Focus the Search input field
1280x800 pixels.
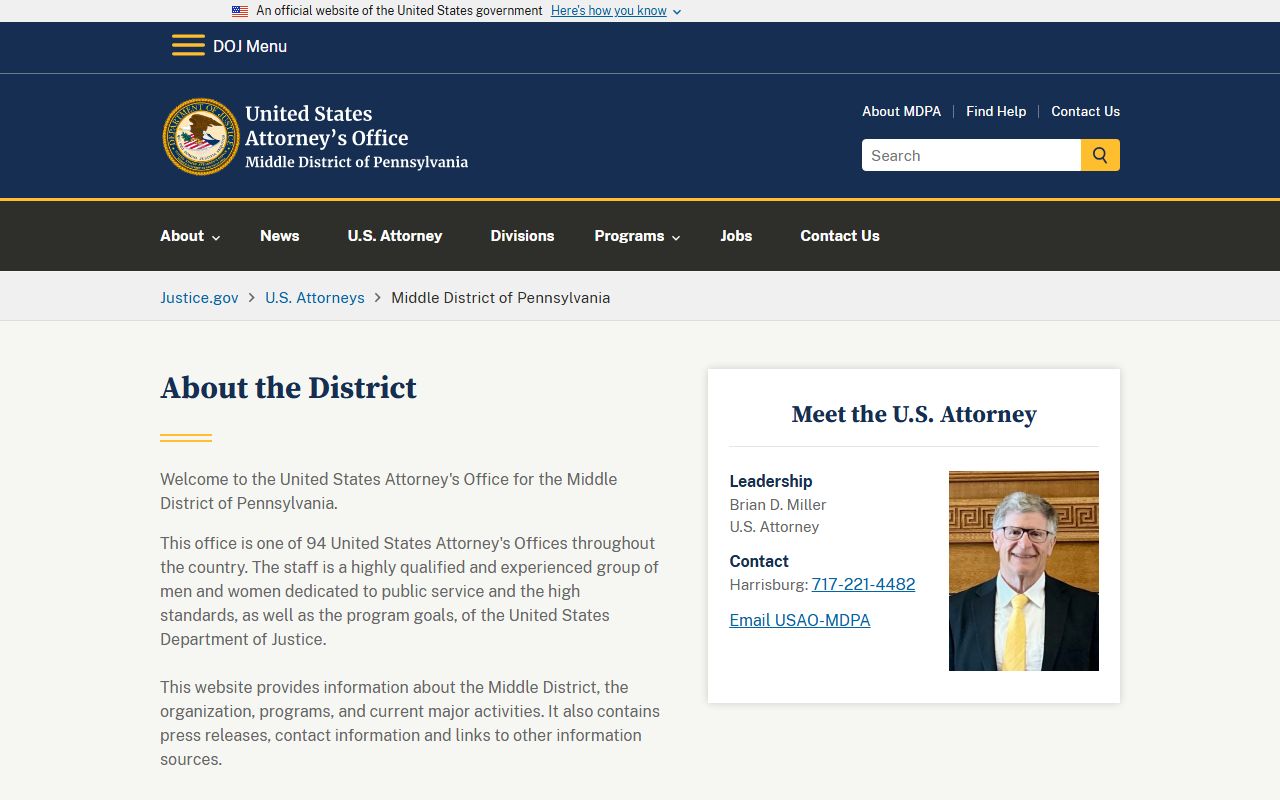pos(971,155)
